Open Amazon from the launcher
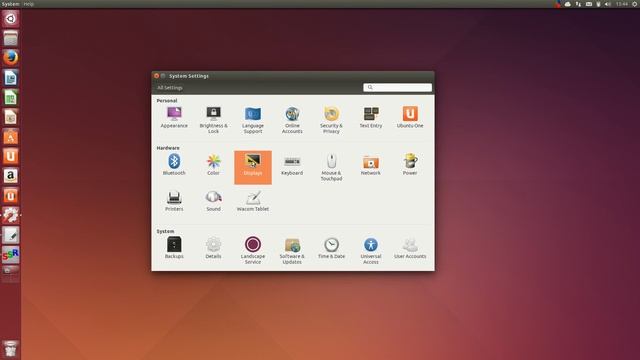The width and height of the screenshot is (640, 360). (x=11, y=176)
